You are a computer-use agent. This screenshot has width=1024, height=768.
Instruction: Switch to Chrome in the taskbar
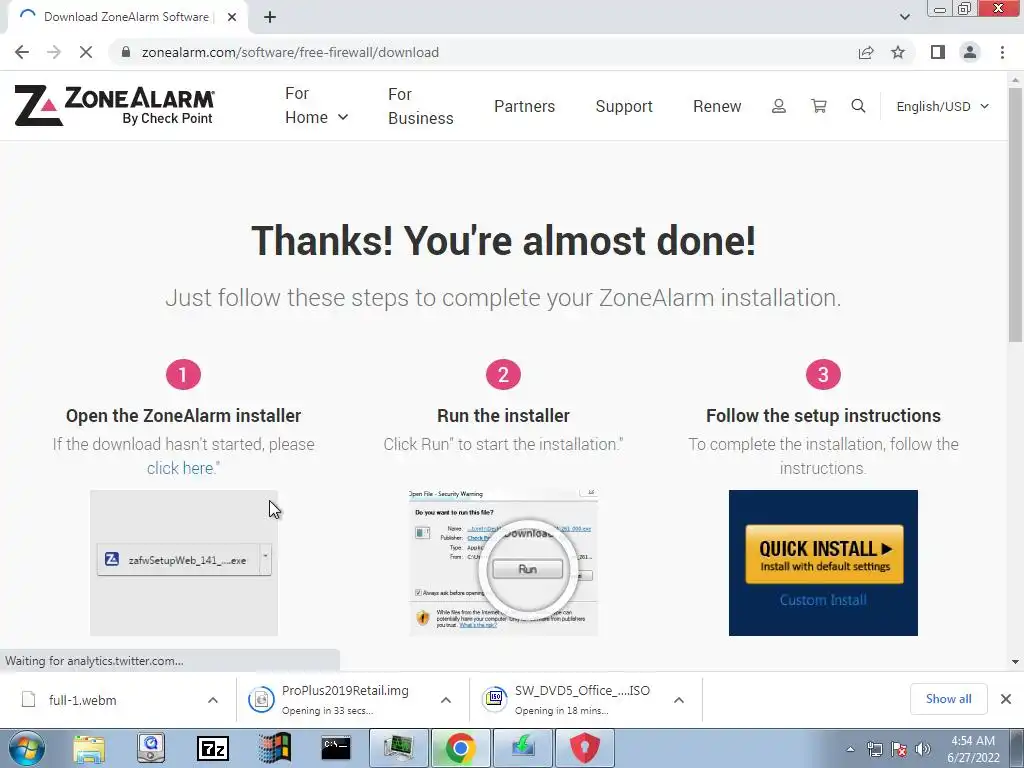pyautogui.click(x=460, y=748)
